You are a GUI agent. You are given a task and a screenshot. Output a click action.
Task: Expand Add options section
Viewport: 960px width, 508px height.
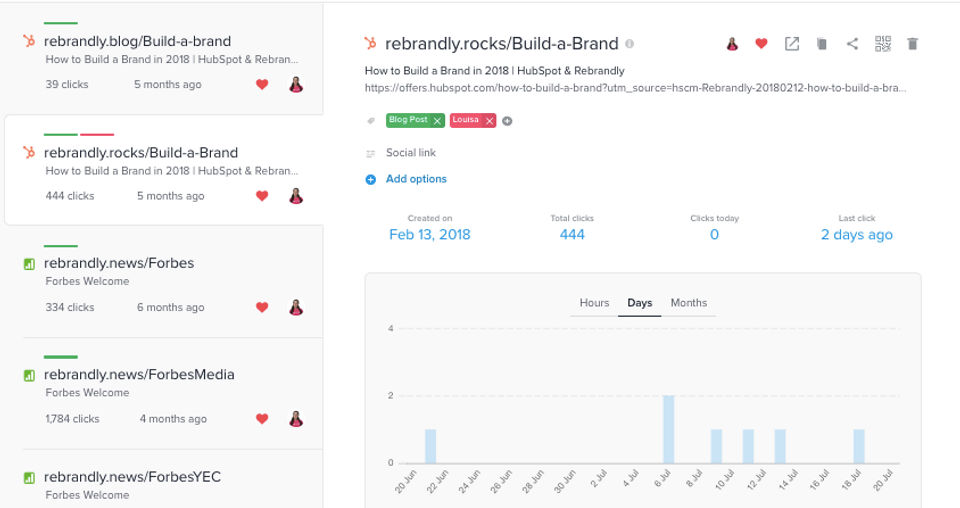coord(415,179)
